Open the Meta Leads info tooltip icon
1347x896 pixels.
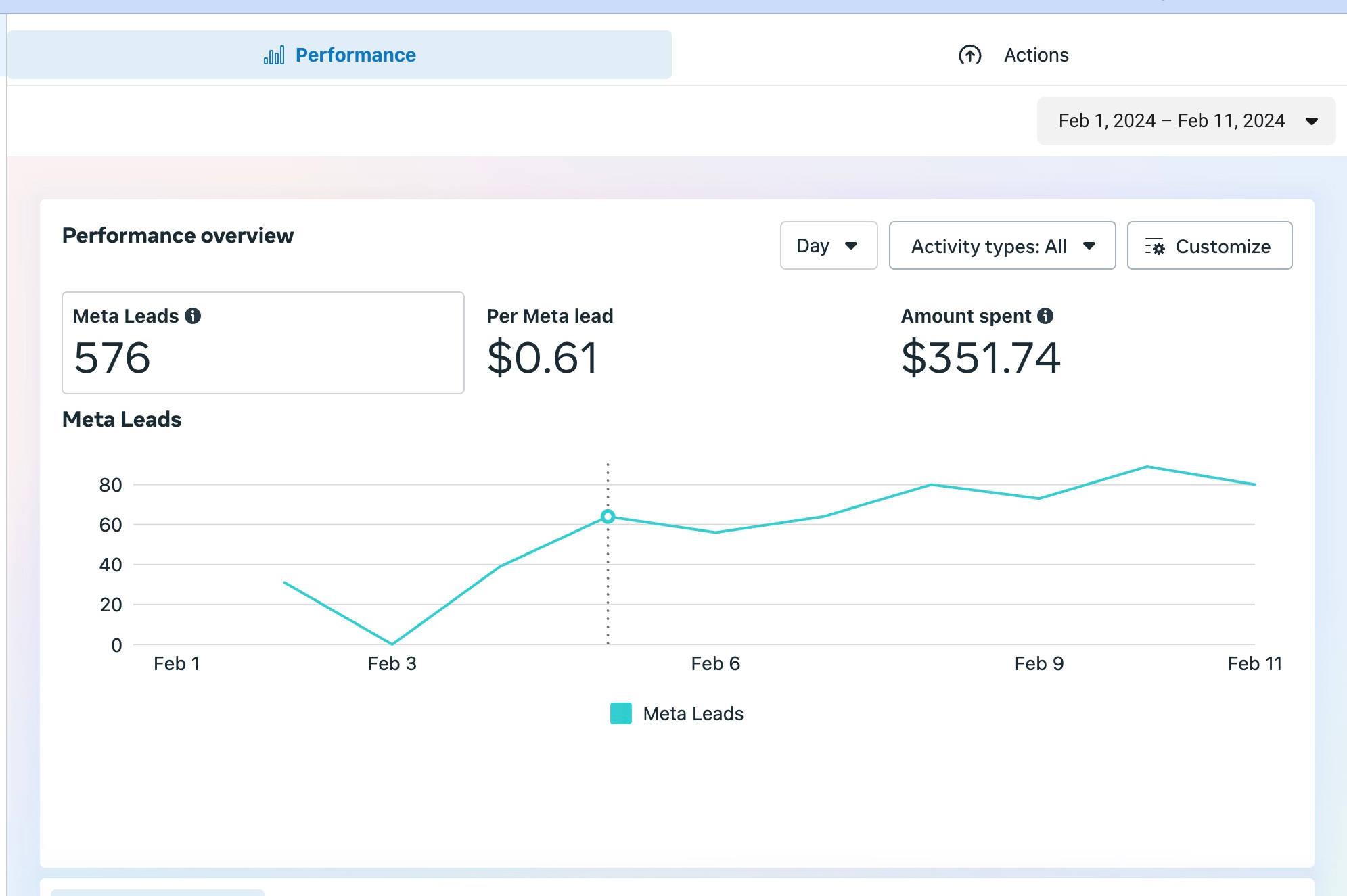(193, 315)
